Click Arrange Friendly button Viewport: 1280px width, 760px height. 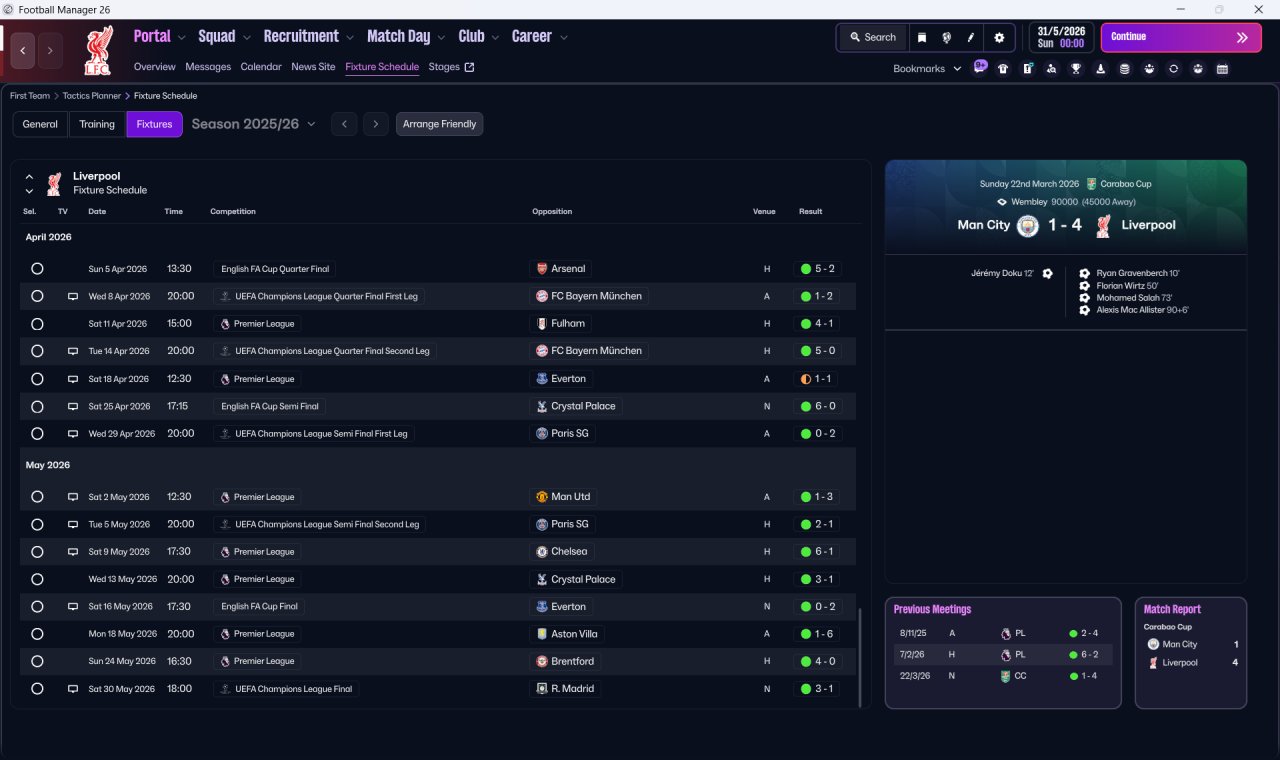(440, 124)
